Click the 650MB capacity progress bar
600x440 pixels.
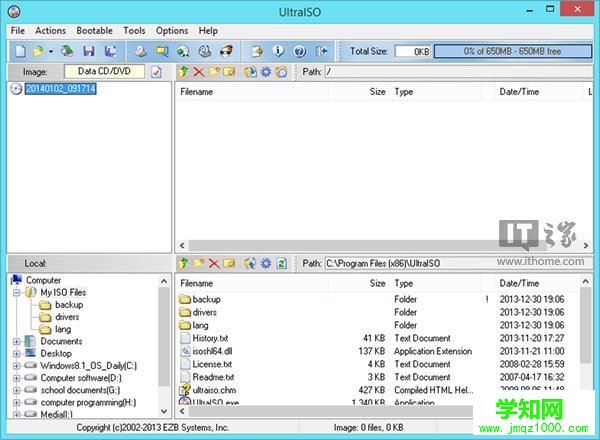512,51
